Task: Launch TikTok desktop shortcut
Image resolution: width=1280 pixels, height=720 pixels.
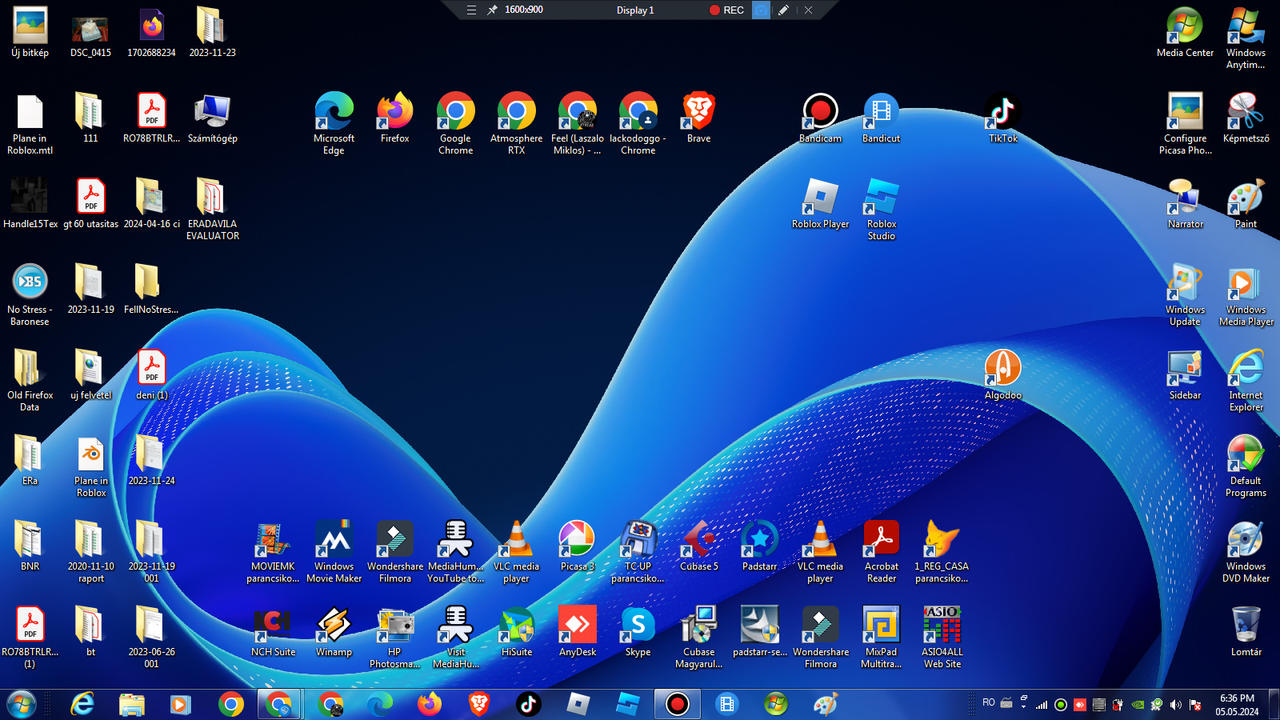Action: (x=1003, y=111)
